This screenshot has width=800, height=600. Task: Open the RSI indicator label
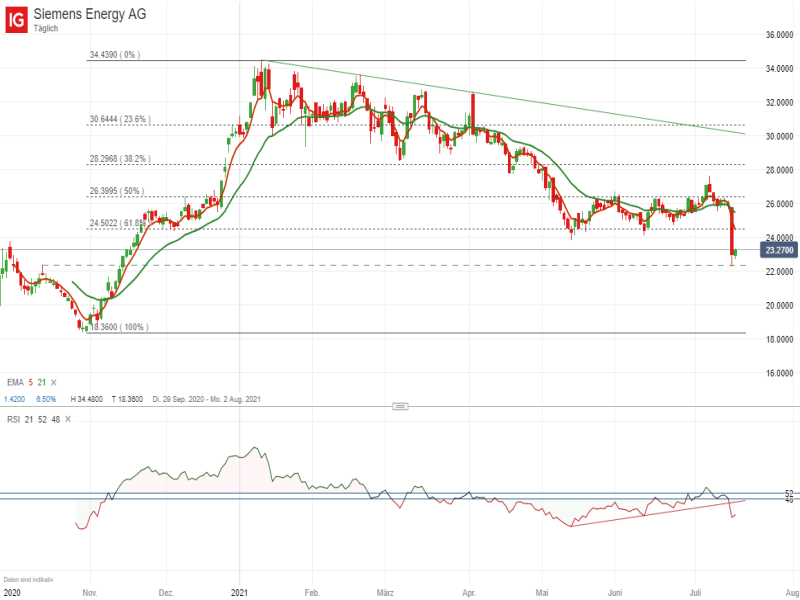coord(13,419)
